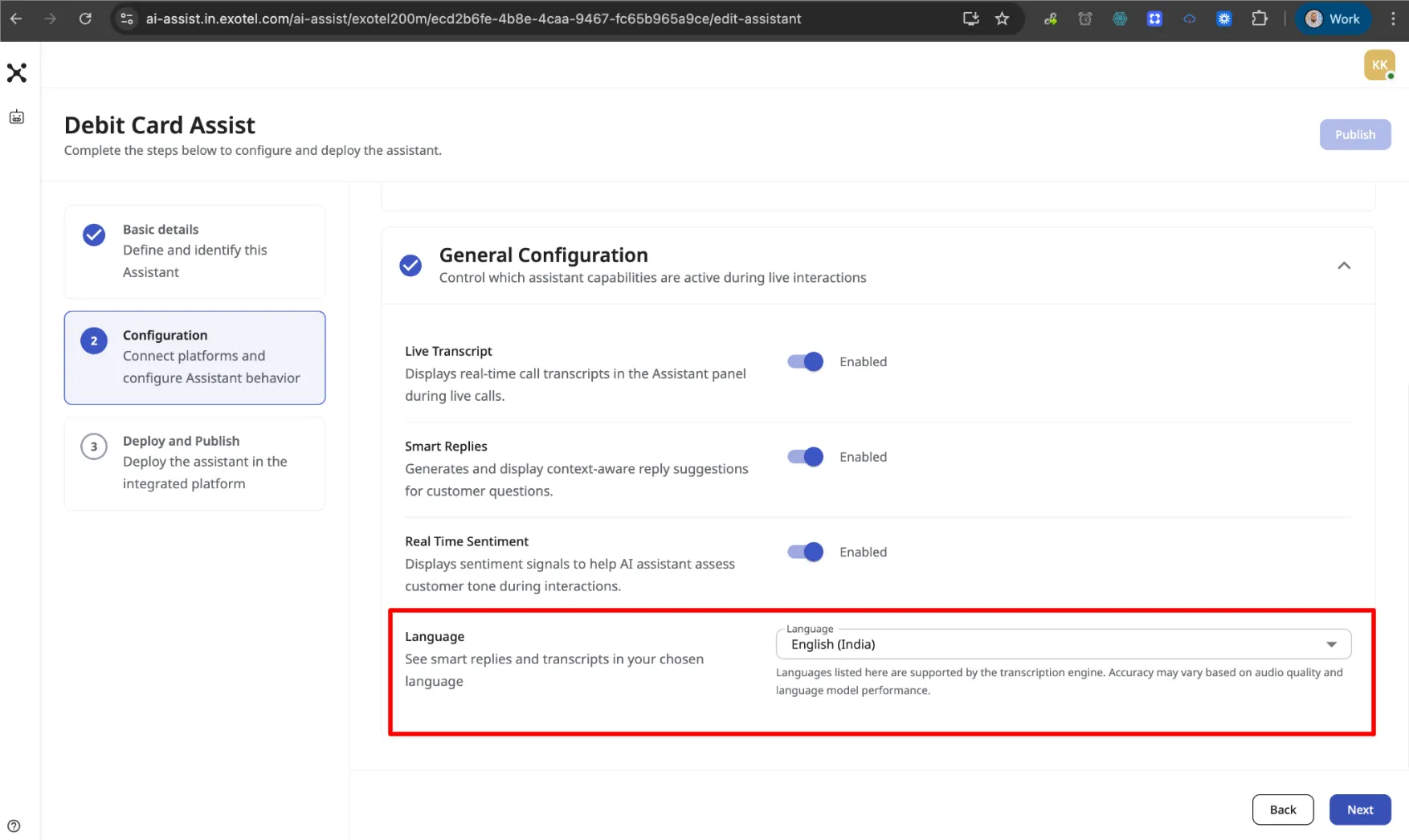Viewport: 1409px width, 840px height.
Task: Open the browser extensions puzzle icon
Action: pos(1260,18)
